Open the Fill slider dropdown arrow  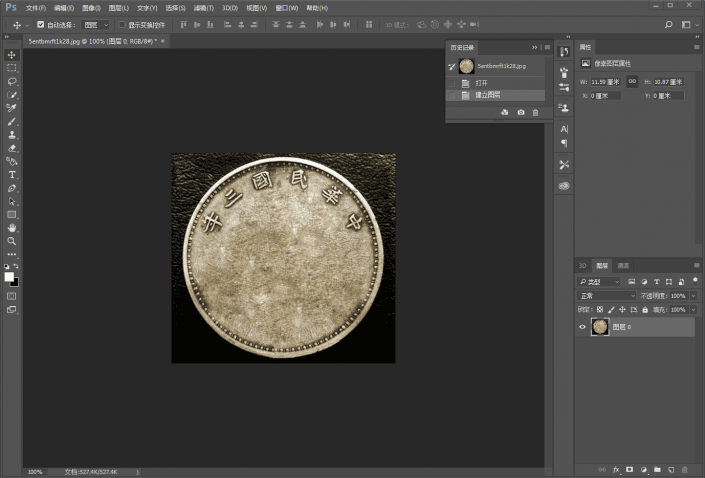tap(693, 309)
